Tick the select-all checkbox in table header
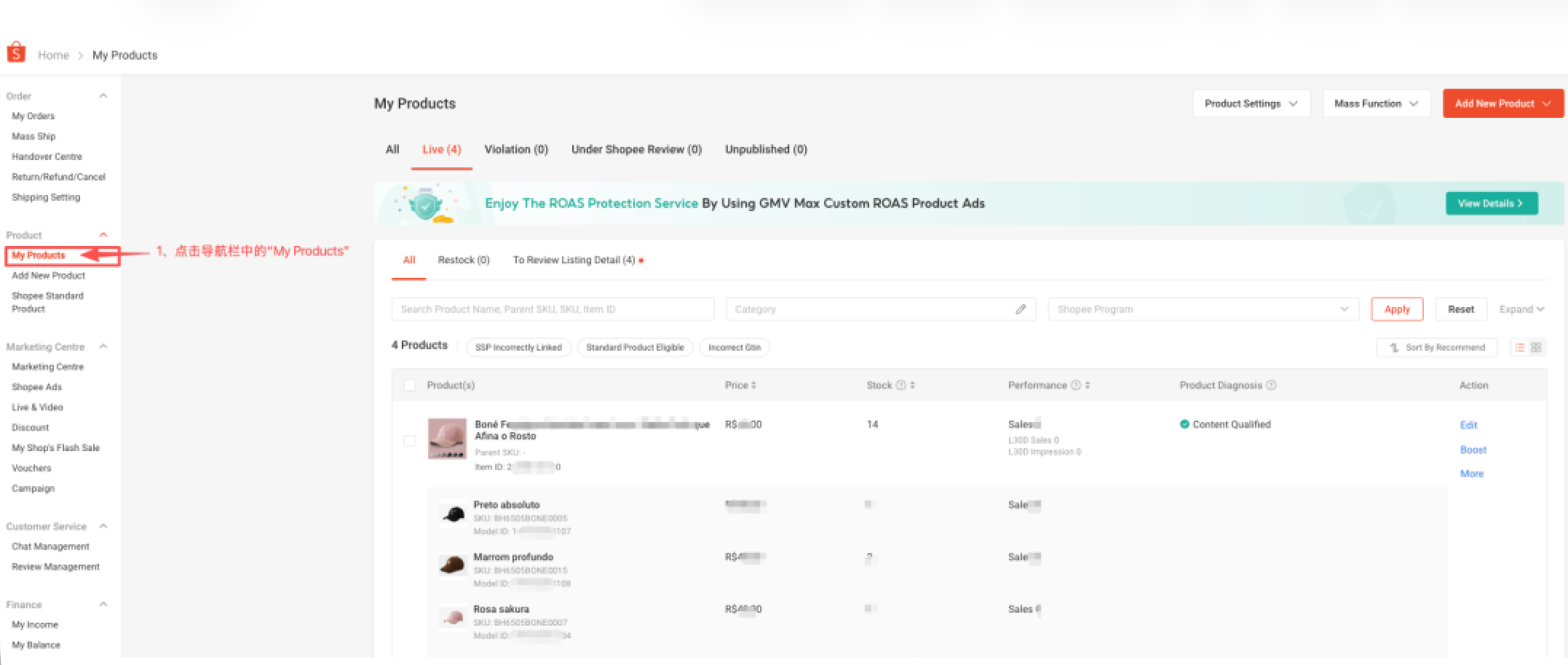 410,386
